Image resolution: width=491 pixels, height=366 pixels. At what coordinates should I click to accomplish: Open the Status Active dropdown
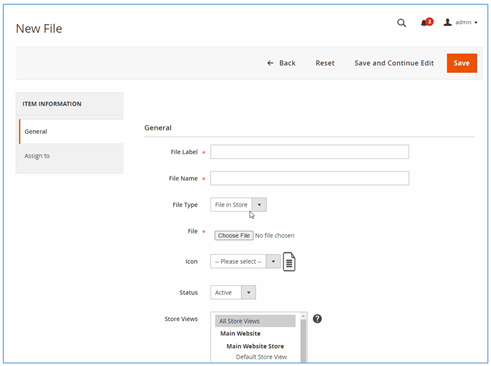tap(233, 292)
